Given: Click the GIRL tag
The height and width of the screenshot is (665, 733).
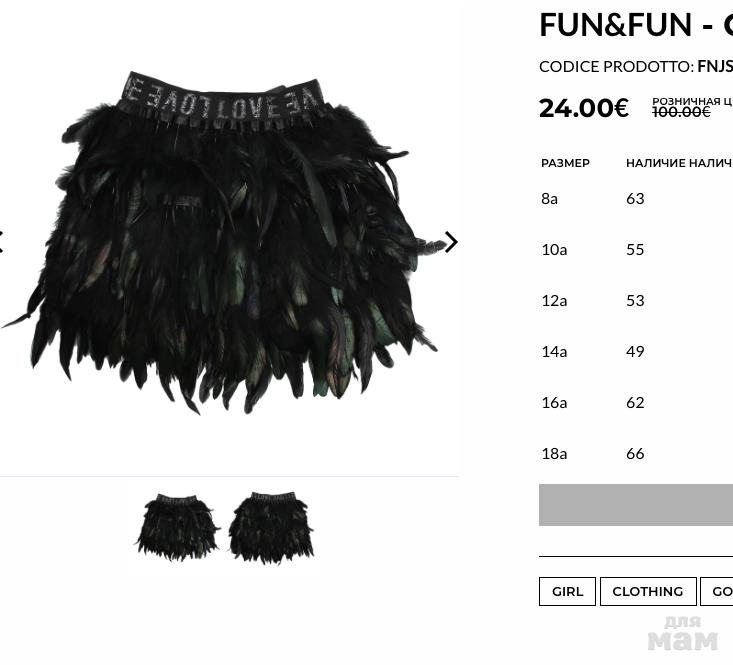Looking at the screenshot, I should coord(567,591).
